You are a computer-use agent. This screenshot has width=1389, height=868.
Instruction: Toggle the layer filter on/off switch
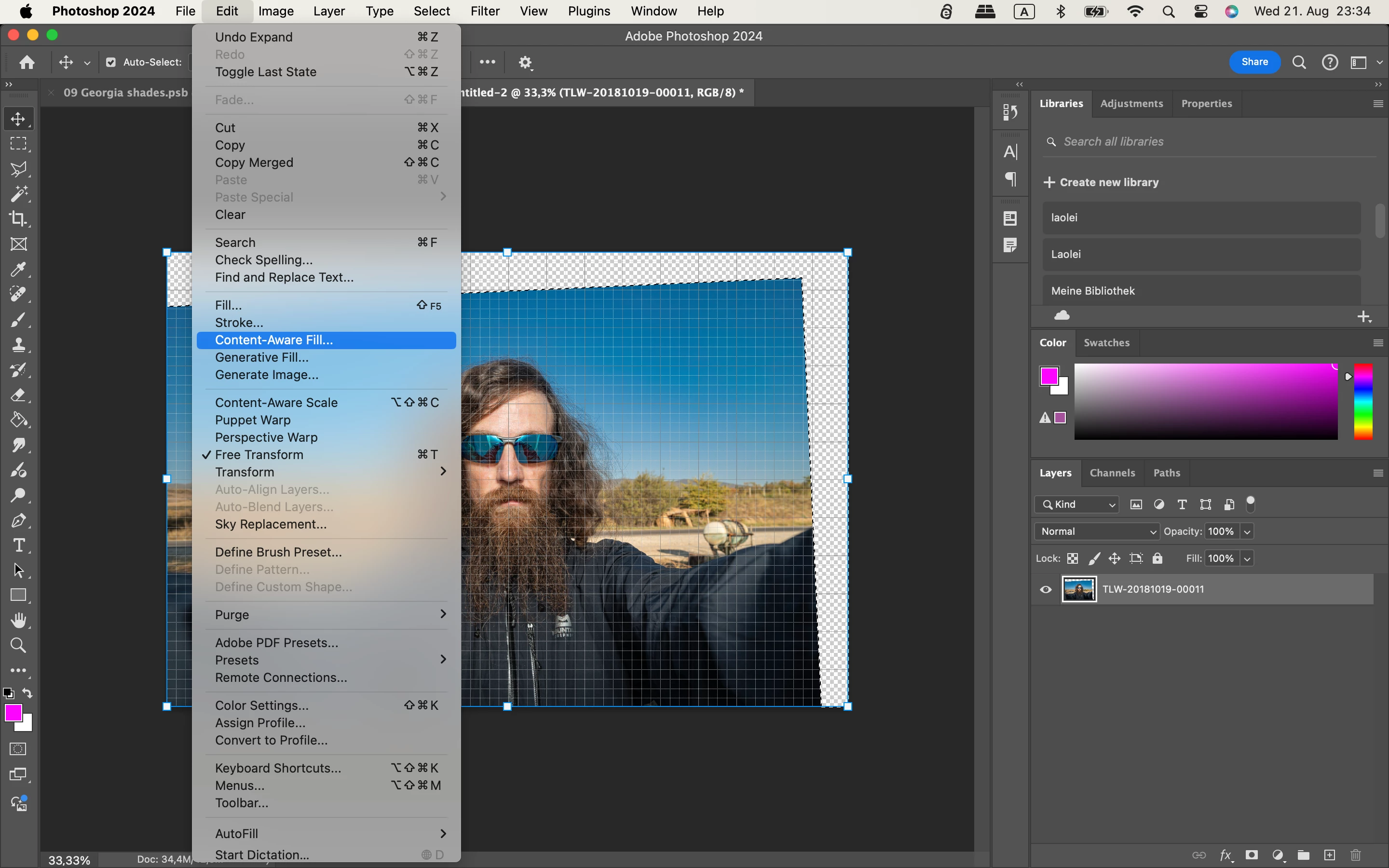(x=1251, y=503)
